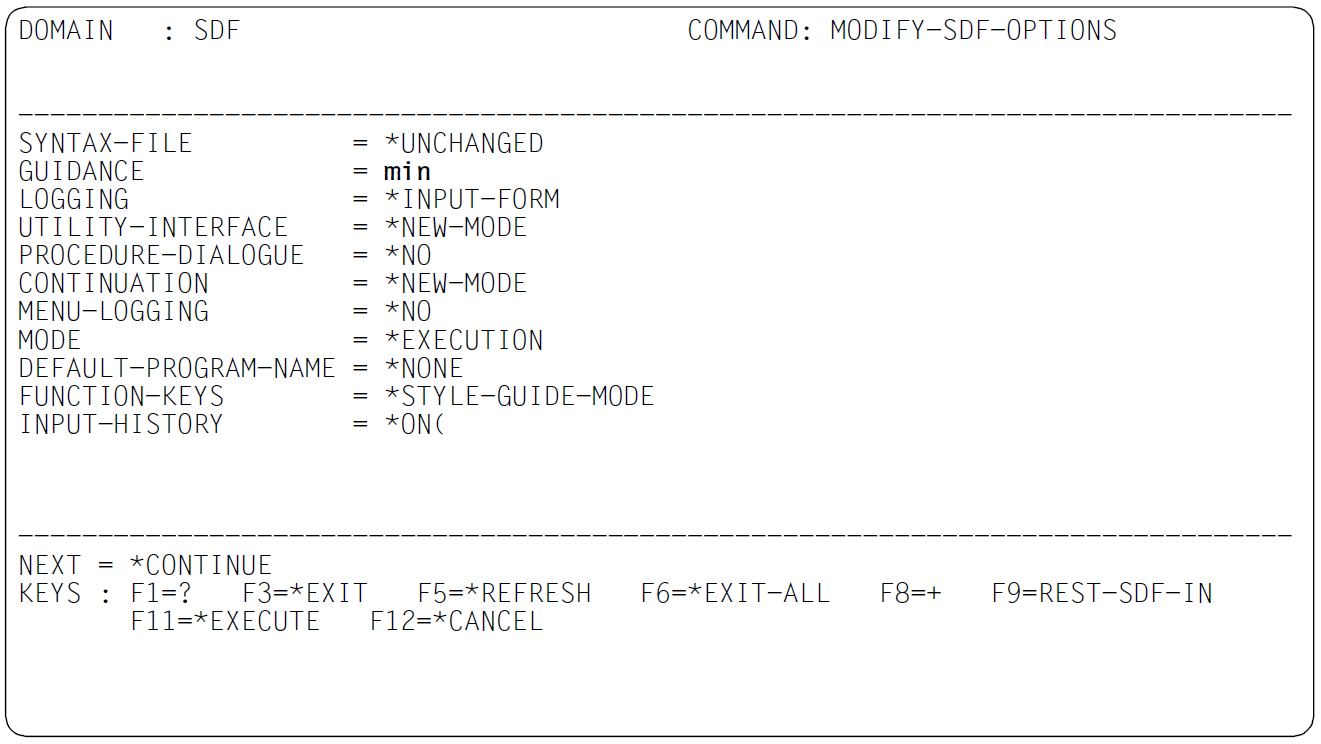
Task: Click the F1=? help key label
Action: click(161, 593)
